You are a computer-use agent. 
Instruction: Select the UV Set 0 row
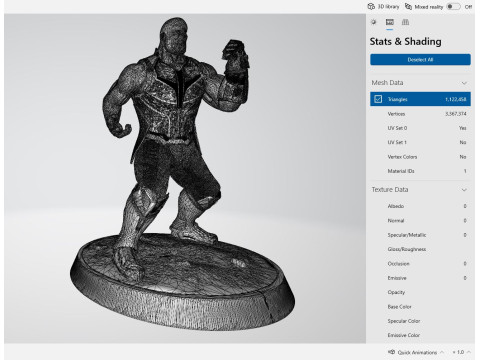[420, 128]
